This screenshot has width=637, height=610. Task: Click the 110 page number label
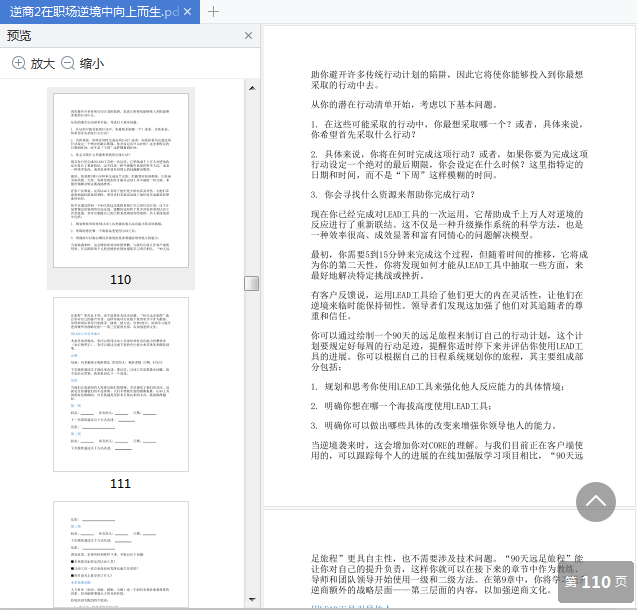point(121,279)
